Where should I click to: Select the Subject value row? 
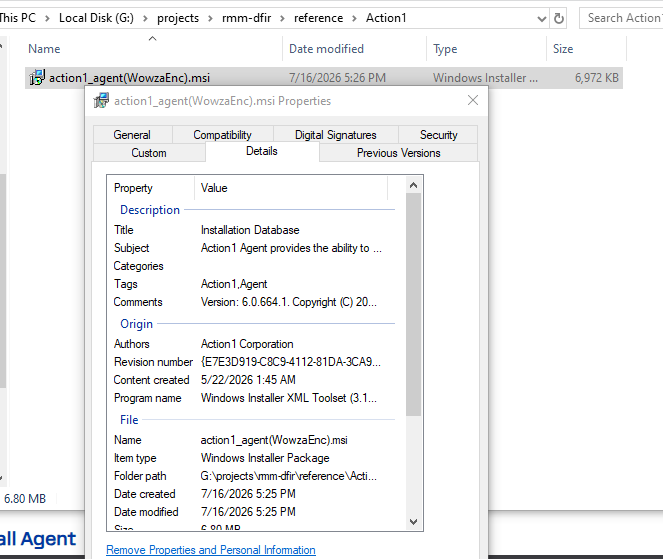[x=291, y=248]
